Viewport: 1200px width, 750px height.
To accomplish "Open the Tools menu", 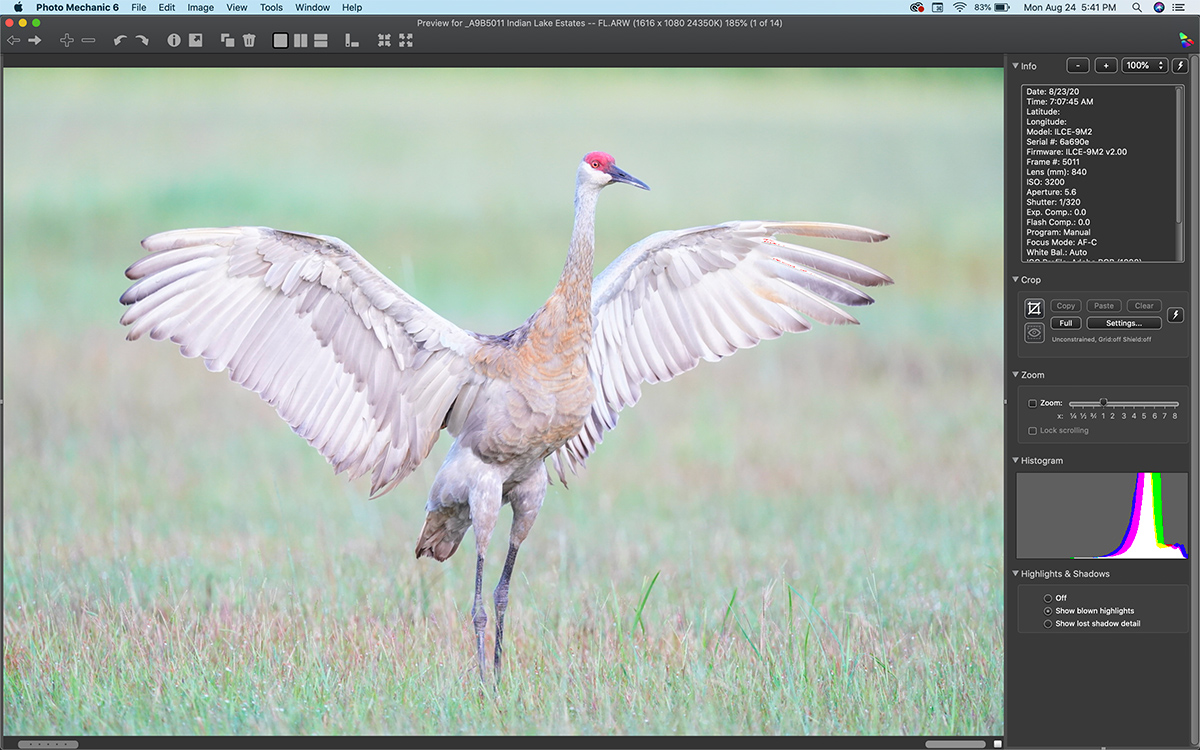I will (x=271, y=7).
